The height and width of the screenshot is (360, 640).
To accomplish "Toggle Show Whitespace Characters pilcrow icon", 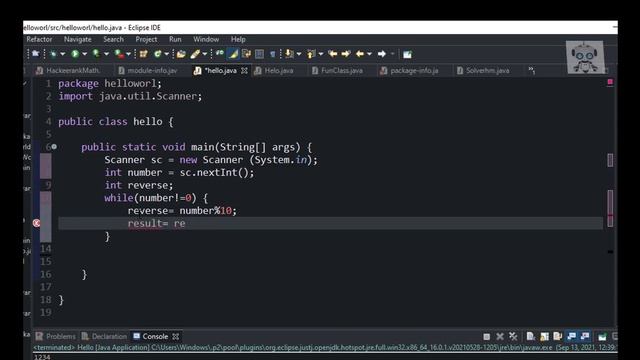I will click(x=272, y=54).
